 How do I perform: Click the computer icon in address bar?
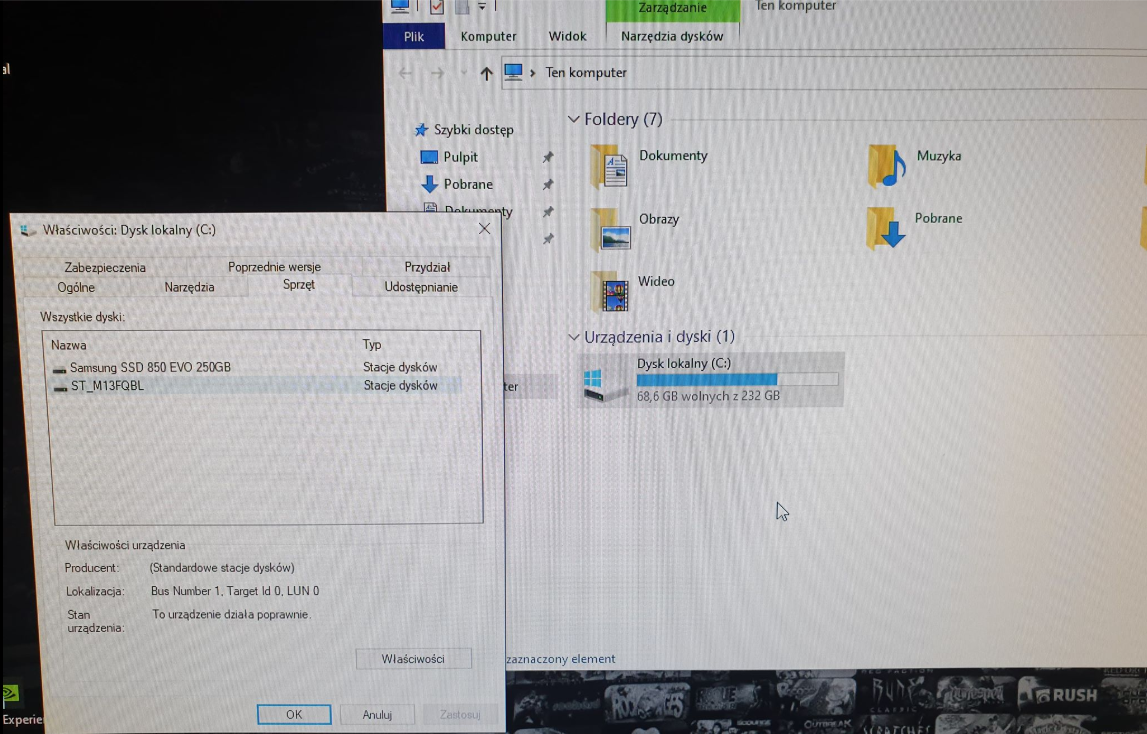pos(514,72)
